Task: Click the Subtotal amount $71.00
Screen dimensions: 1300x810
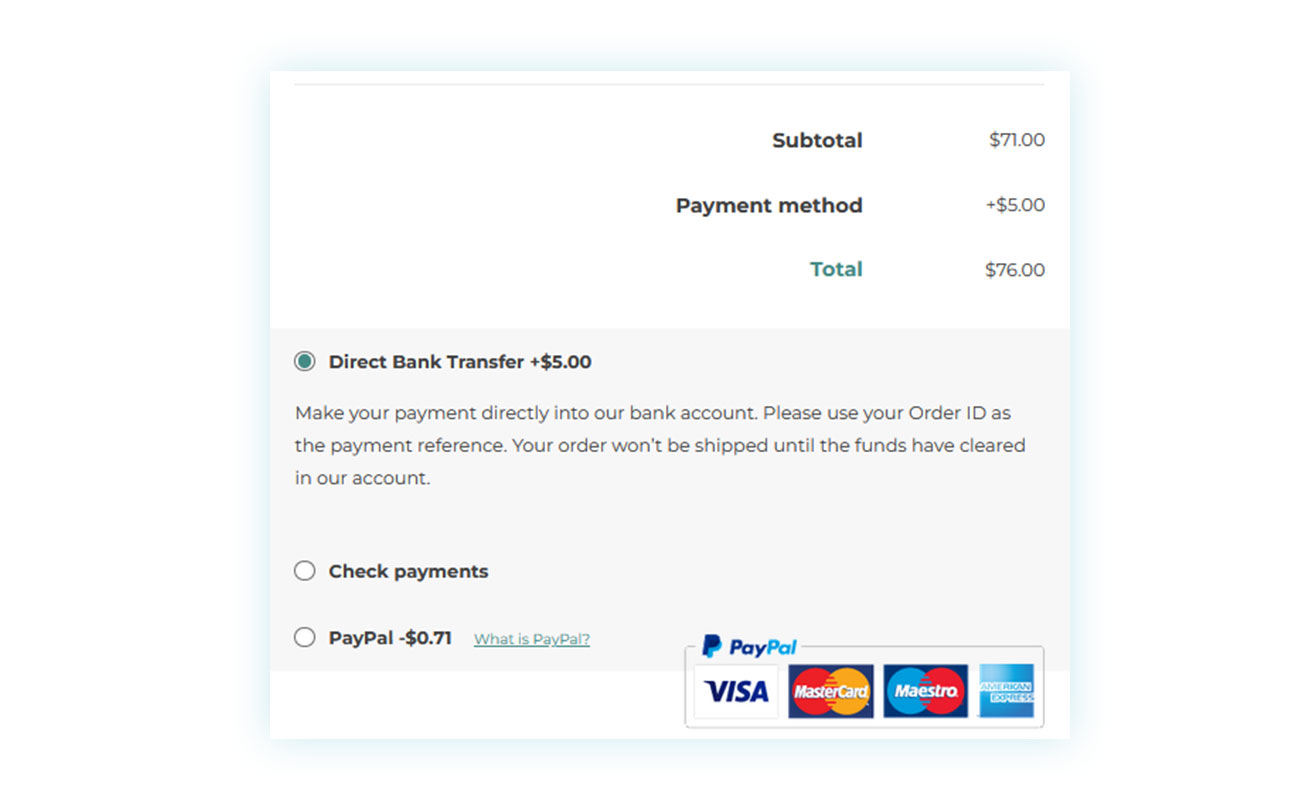Action: point(1017,140)
